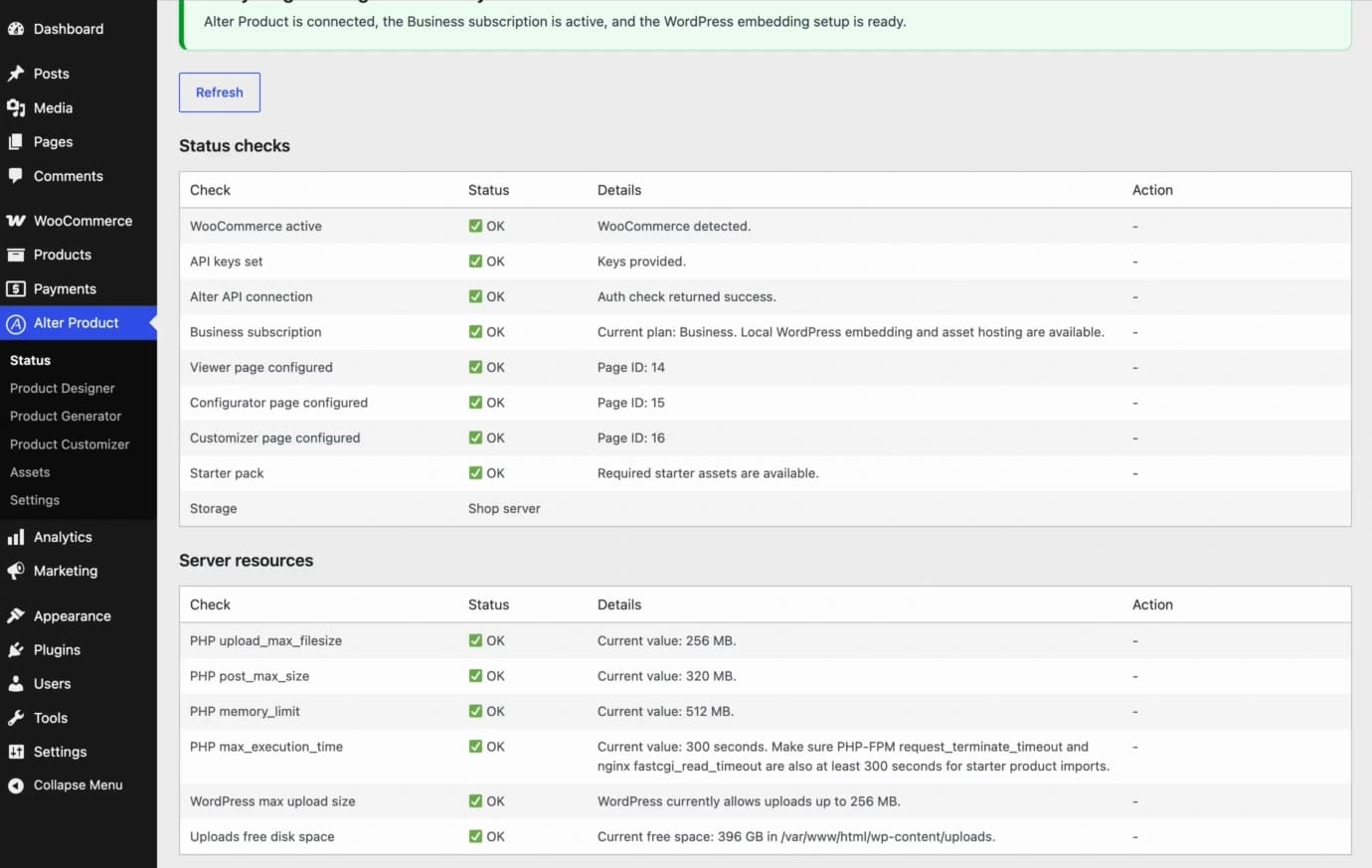
Task: Open the WooCommerce menu label
Action: [83, 221]
